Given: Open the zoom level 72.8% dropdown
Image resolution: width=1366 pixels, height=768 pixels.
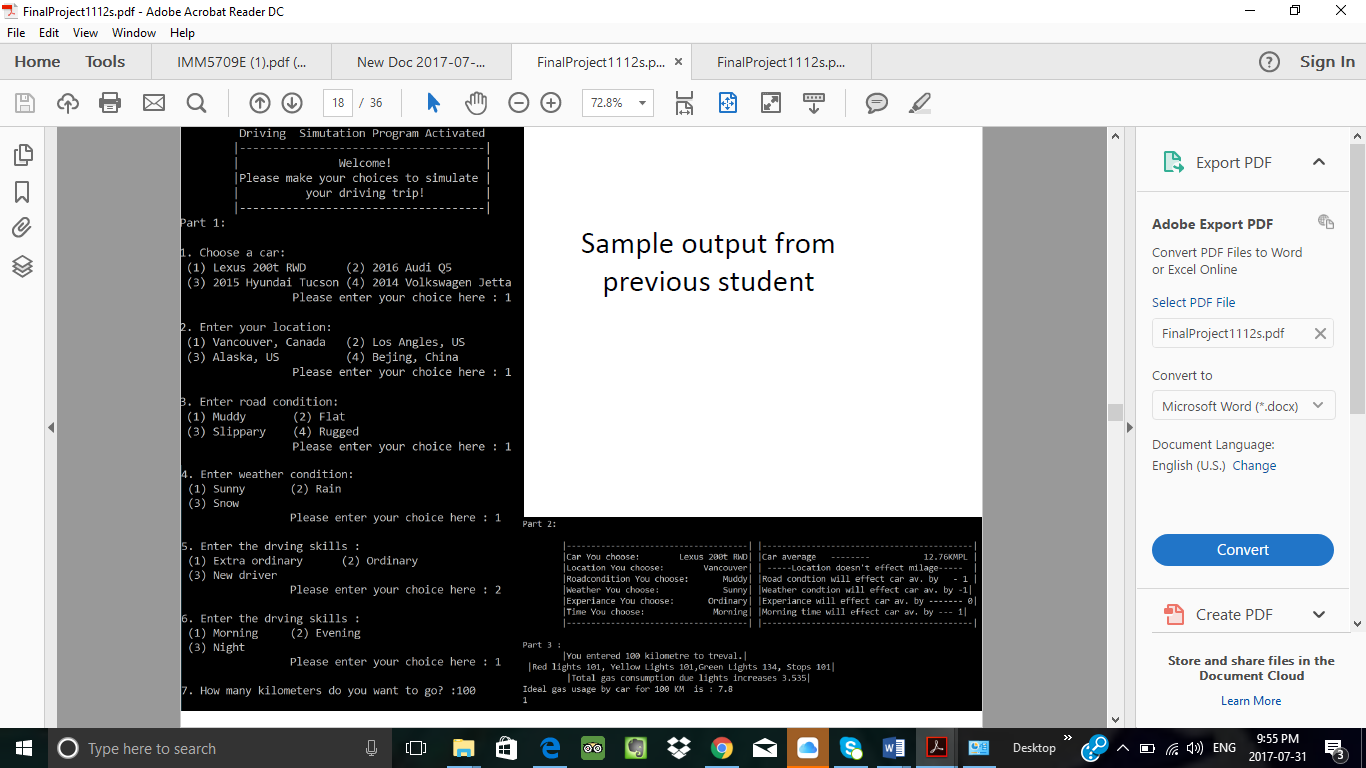Looking at the screenshot, I should [x=641, y=103].
